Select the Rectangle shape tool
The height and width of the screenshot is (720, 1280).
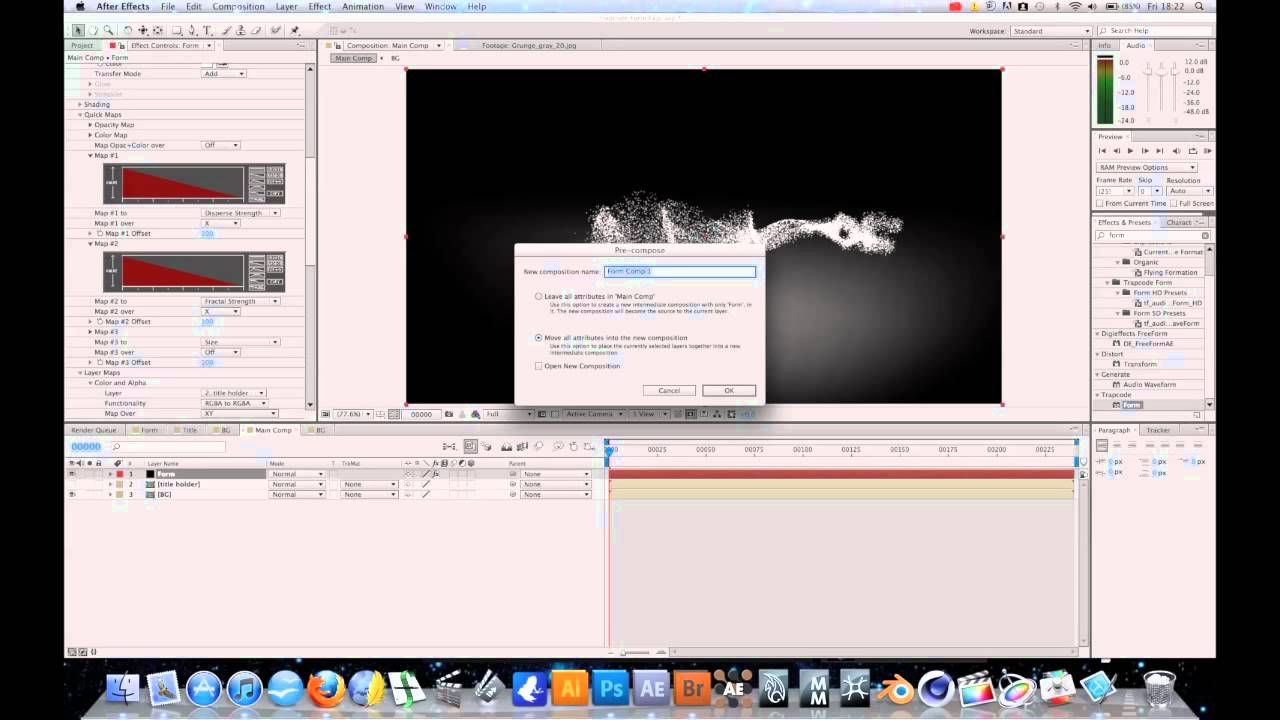176,30
